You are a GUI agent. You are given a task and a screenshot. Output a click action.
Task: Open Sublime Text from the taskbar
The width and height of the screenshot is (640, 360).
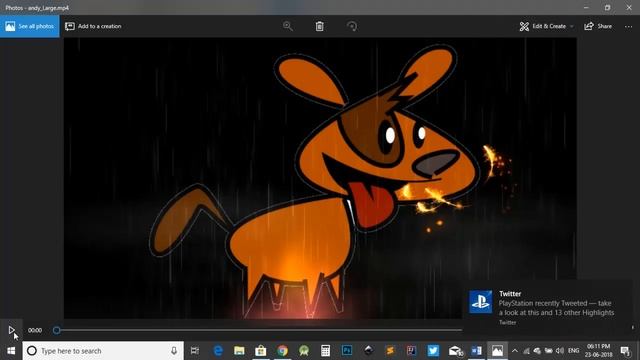(x=390, y=351)
